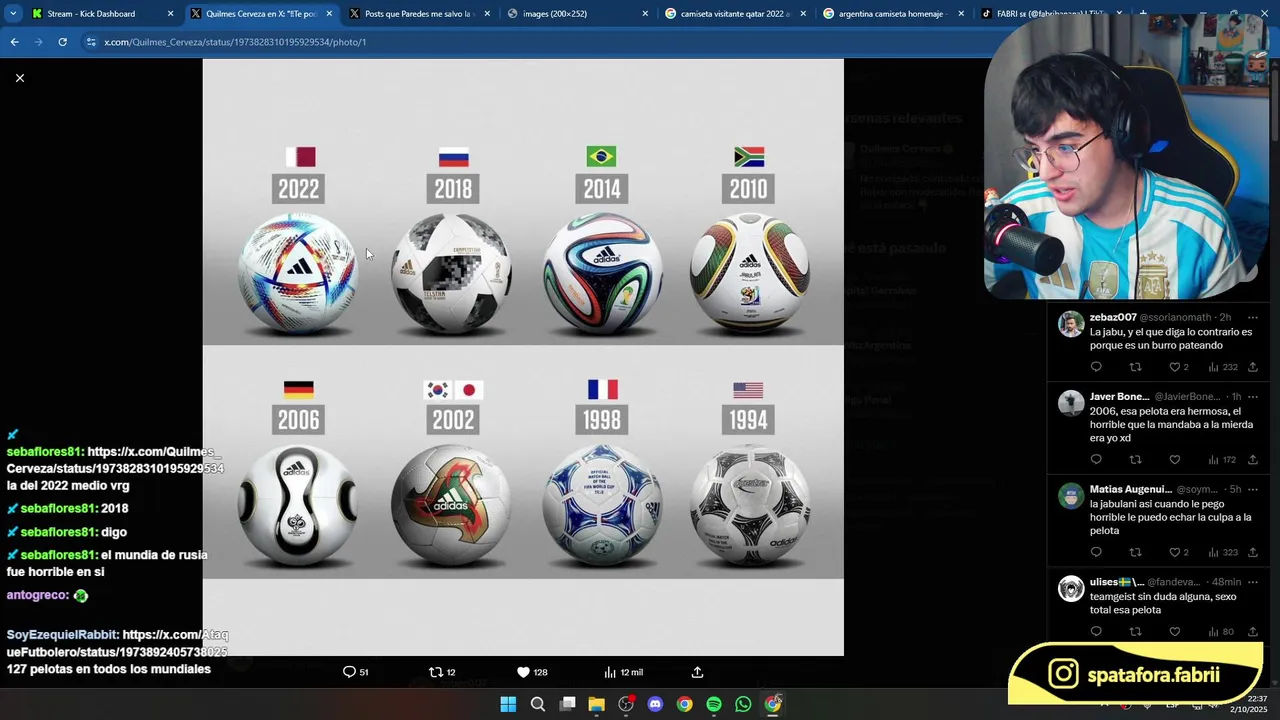Open the Matias Augenui... username link

click(x=1130, y=489)
